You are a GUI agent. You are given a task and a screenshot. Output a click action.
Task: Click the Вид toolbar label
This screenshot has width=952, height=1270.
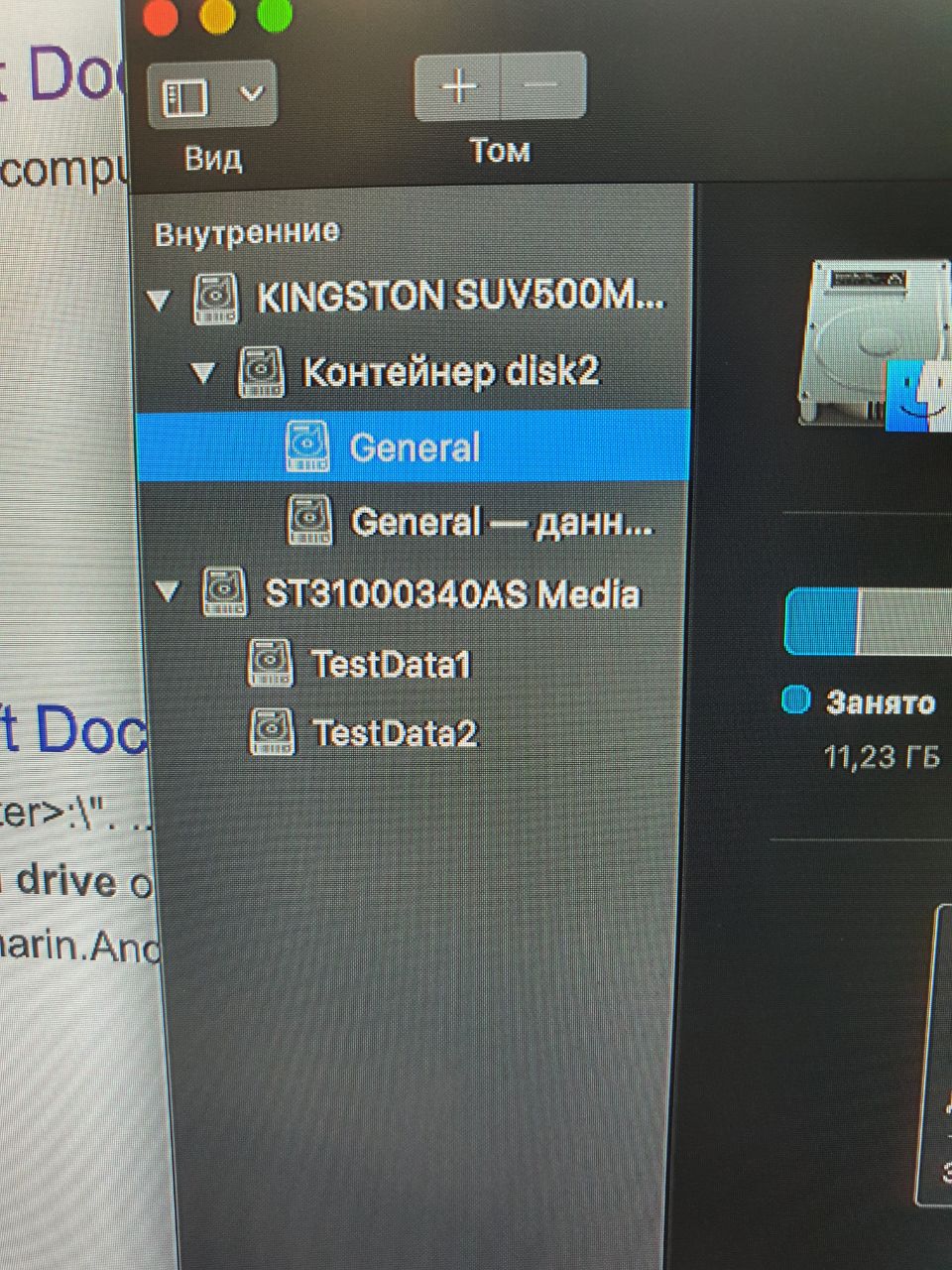coord(212,157)
